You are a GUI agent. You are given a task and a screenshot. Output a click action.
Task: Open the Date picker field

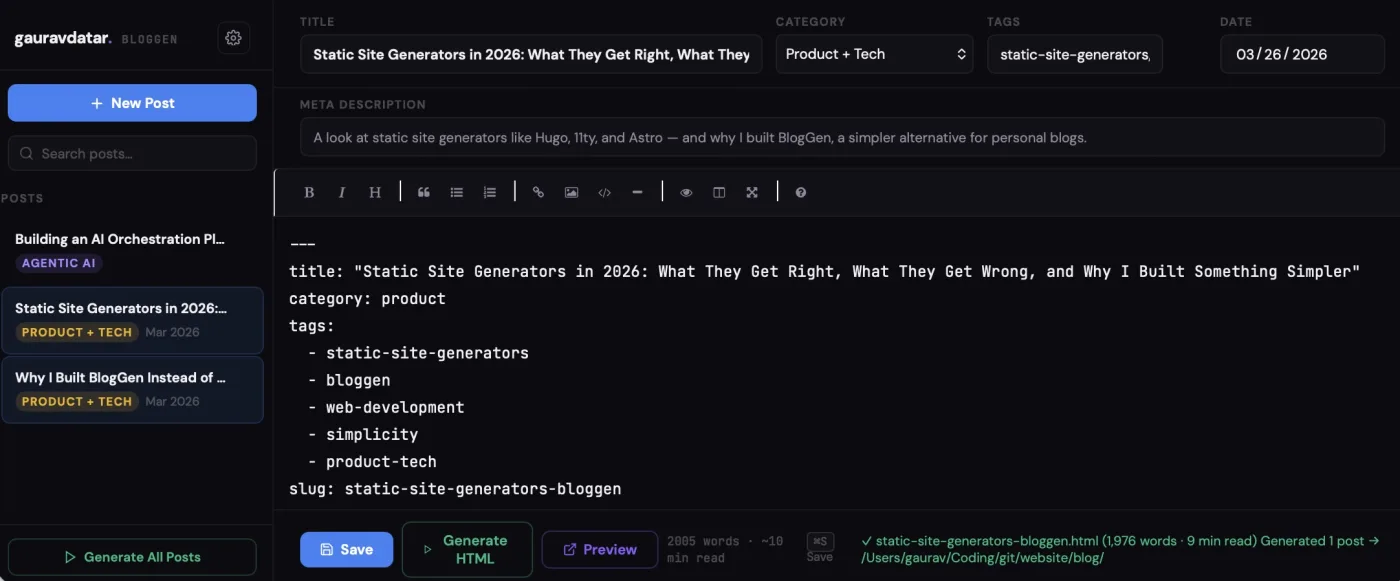click(1302, 54)
